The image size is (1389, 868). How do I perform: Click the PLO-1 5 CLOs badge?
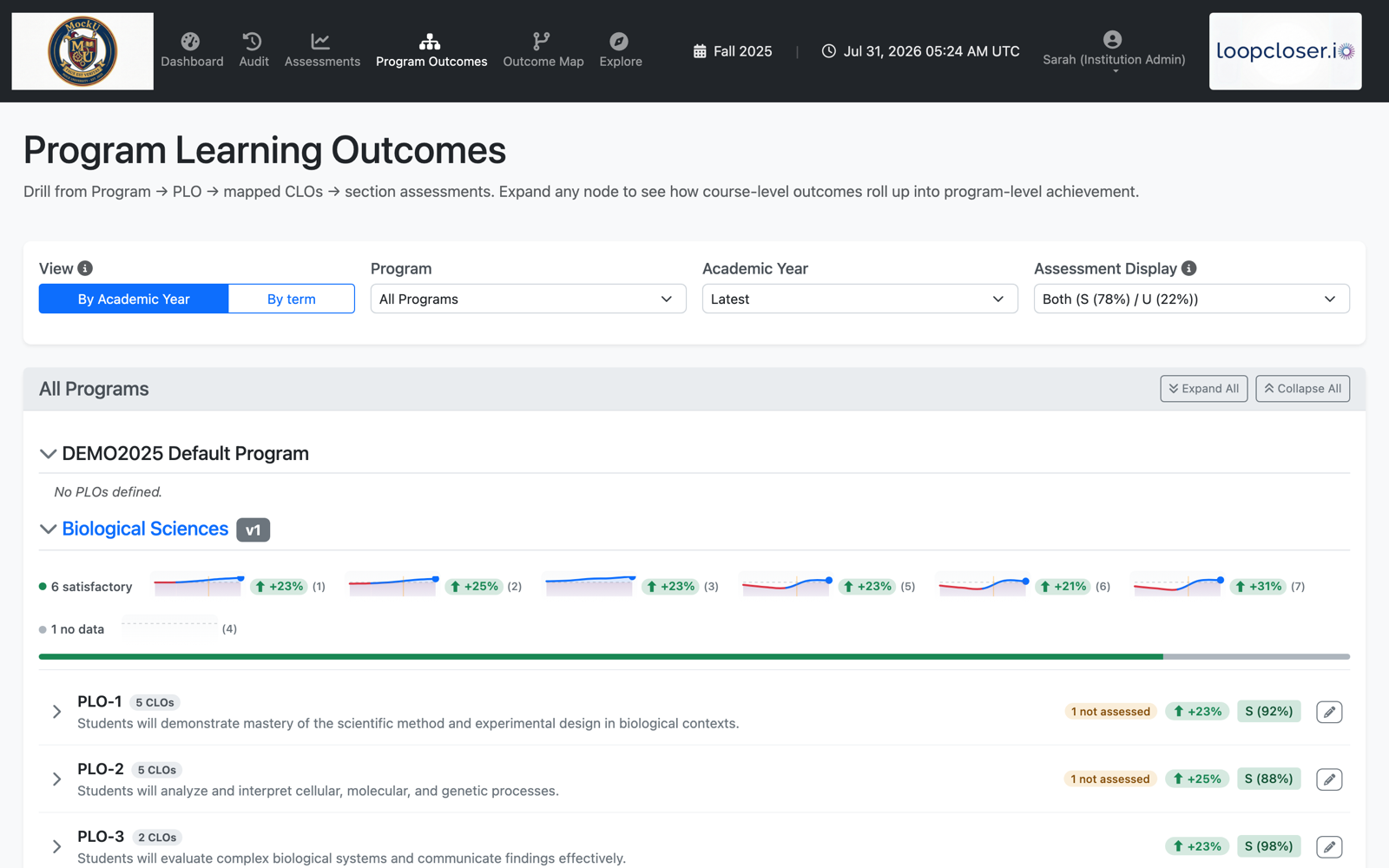tap(155, 702)
